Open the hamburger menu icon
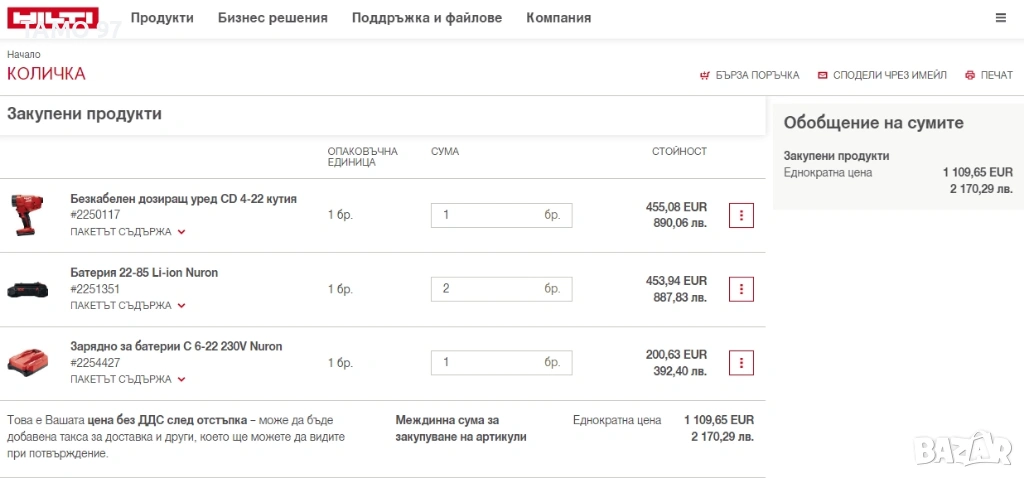This screenshot has height=478, width=1024. pos(1001,18)
